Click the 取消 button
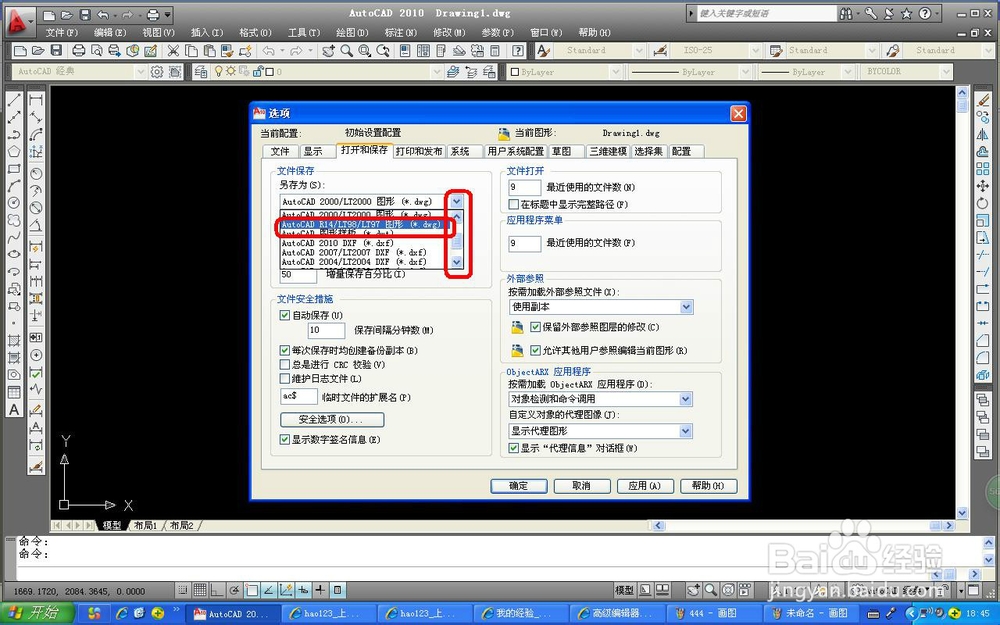Screen dimensions: 1000x625 pyautogui.click(x=582, y=486)
